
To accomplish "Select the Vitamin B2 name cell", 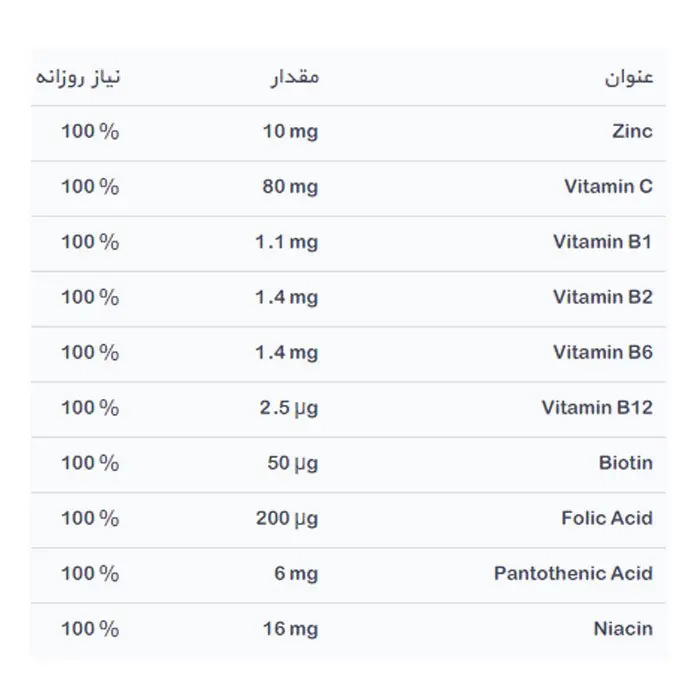I will point(603,297).
